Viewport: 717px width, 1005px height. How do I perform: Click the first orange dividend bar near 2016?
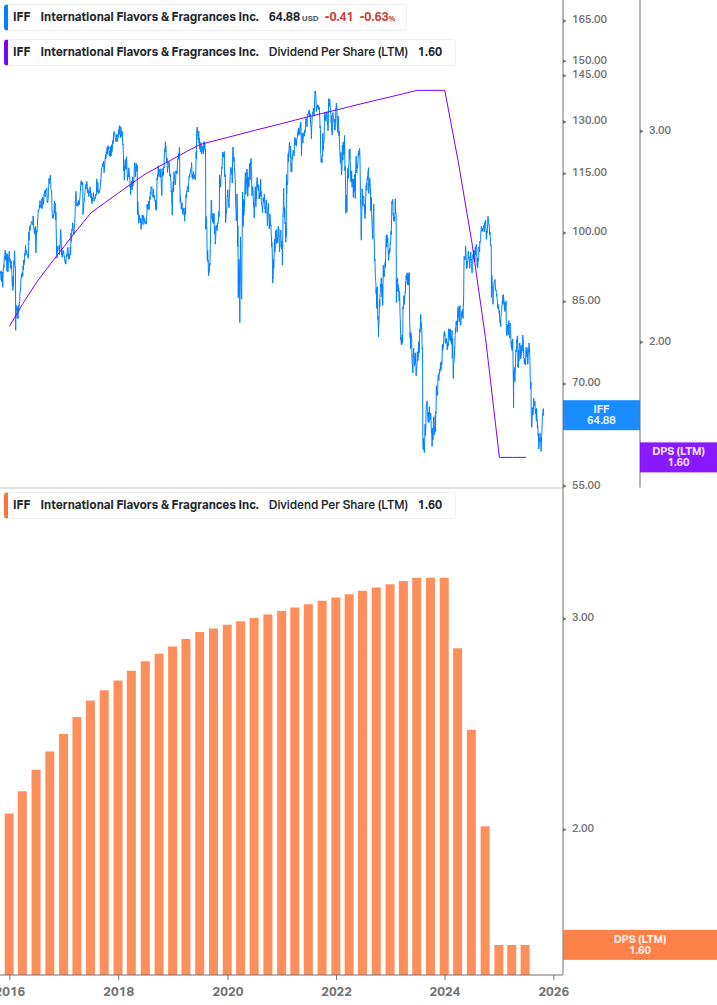(x=9, y=894)
